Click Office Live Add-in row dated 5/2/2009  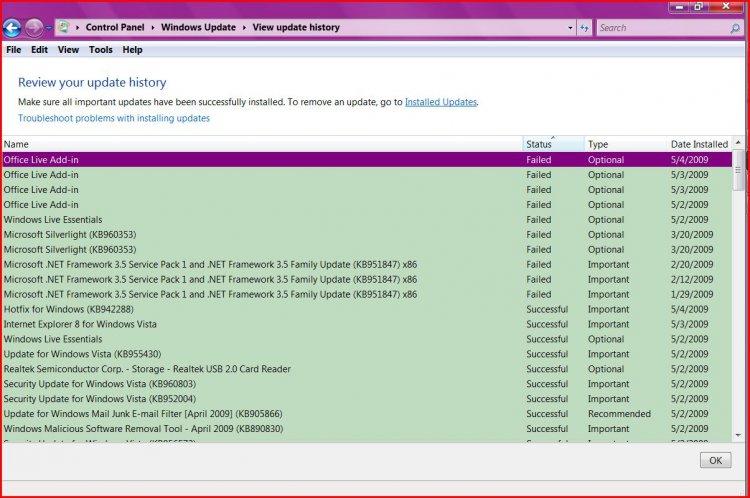pos(367,205)
